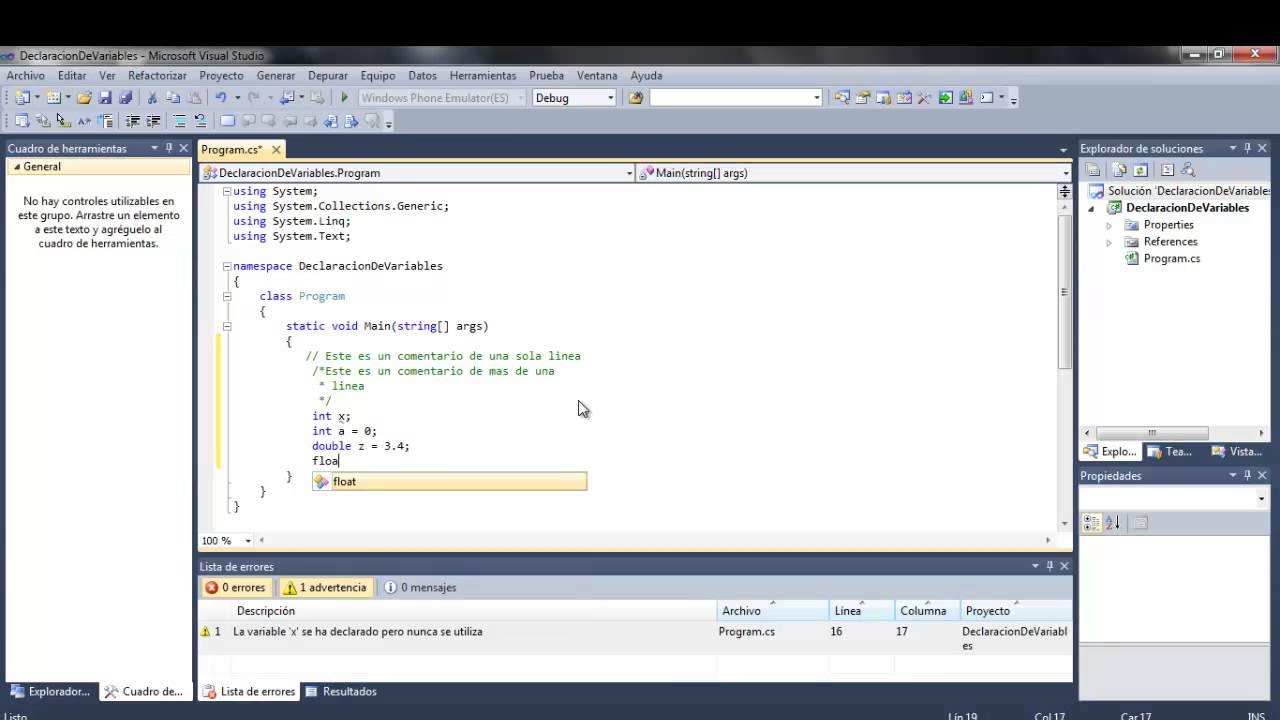Click the Refresh icon in Solution Explorer
Viewport: 1280px width, 720px height.
click(x=1140, y=170)
